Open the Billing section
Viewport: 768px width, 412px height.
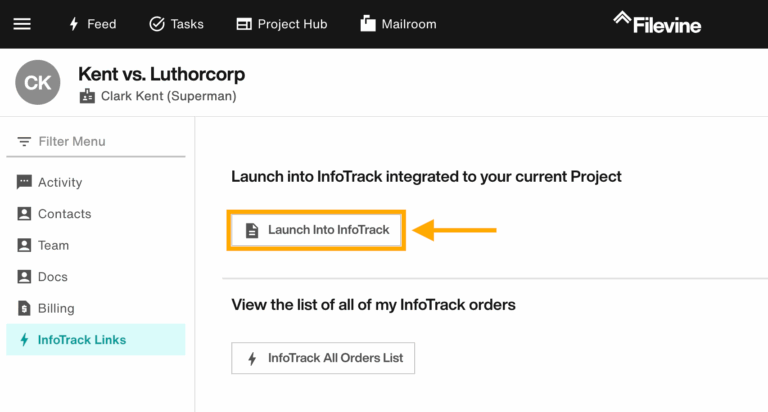pos(96,308)
